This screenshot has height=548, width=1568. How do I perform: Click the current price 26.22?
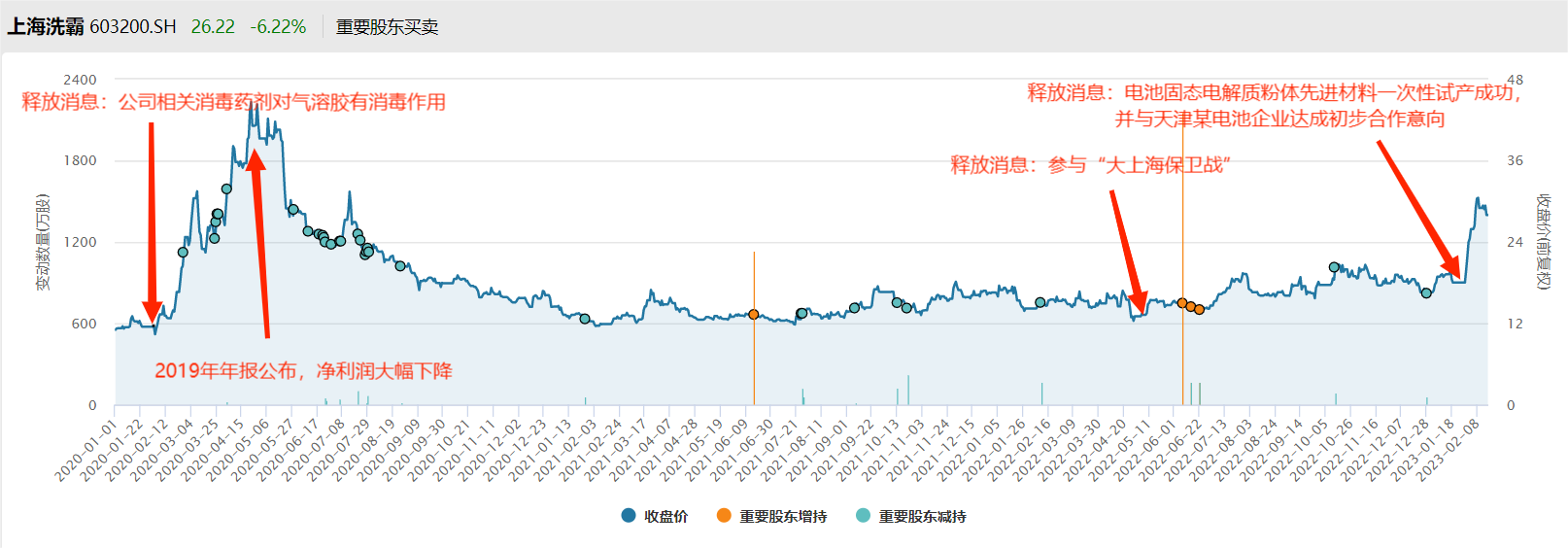213,27
